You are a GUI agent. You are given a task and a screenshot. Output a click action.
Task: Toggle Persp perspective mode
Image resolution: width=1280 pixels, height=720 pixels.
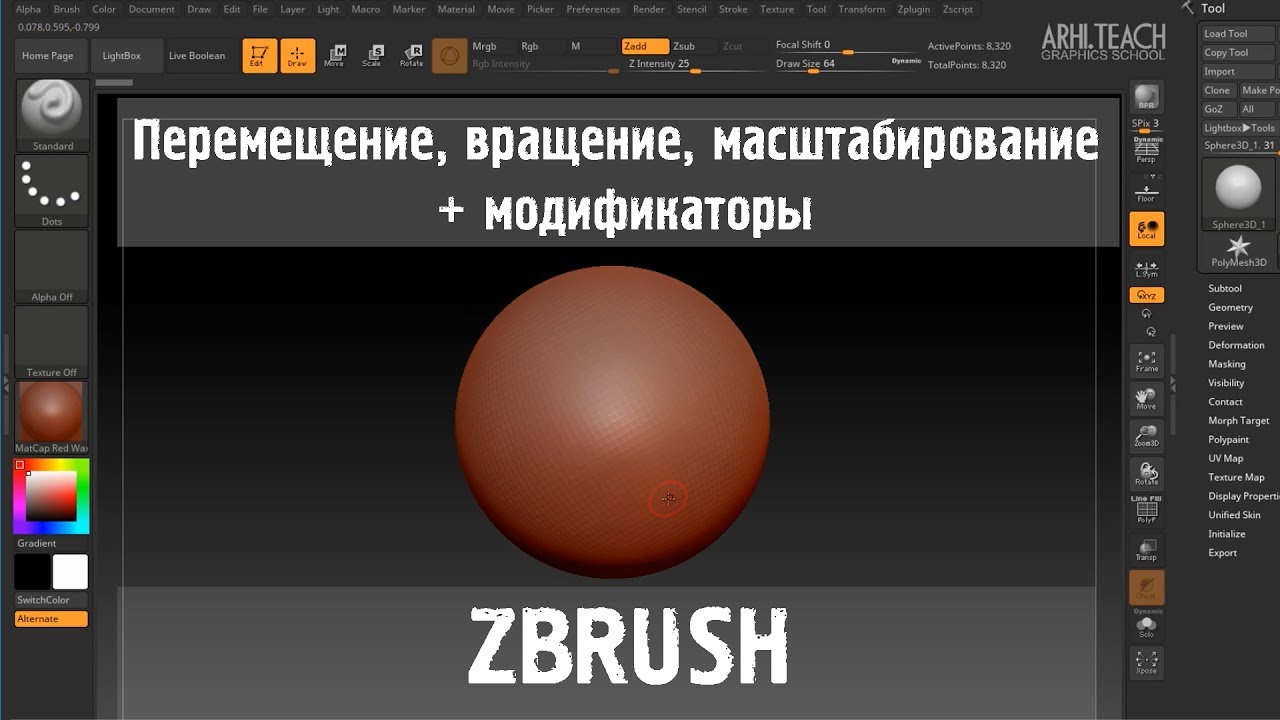click(1146, 152)
